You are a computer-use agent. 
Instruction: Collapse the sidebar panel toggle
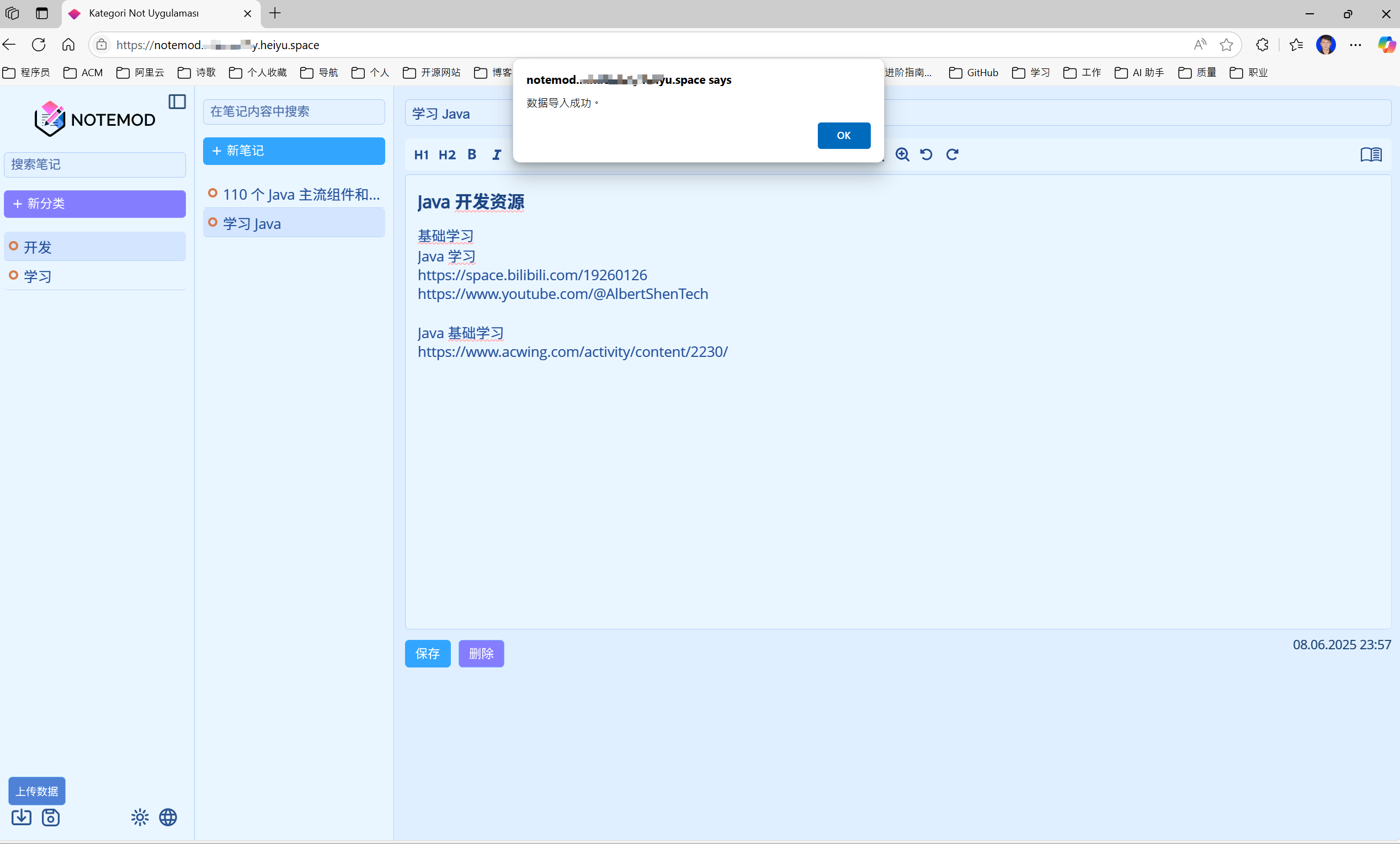pos(177,102)
